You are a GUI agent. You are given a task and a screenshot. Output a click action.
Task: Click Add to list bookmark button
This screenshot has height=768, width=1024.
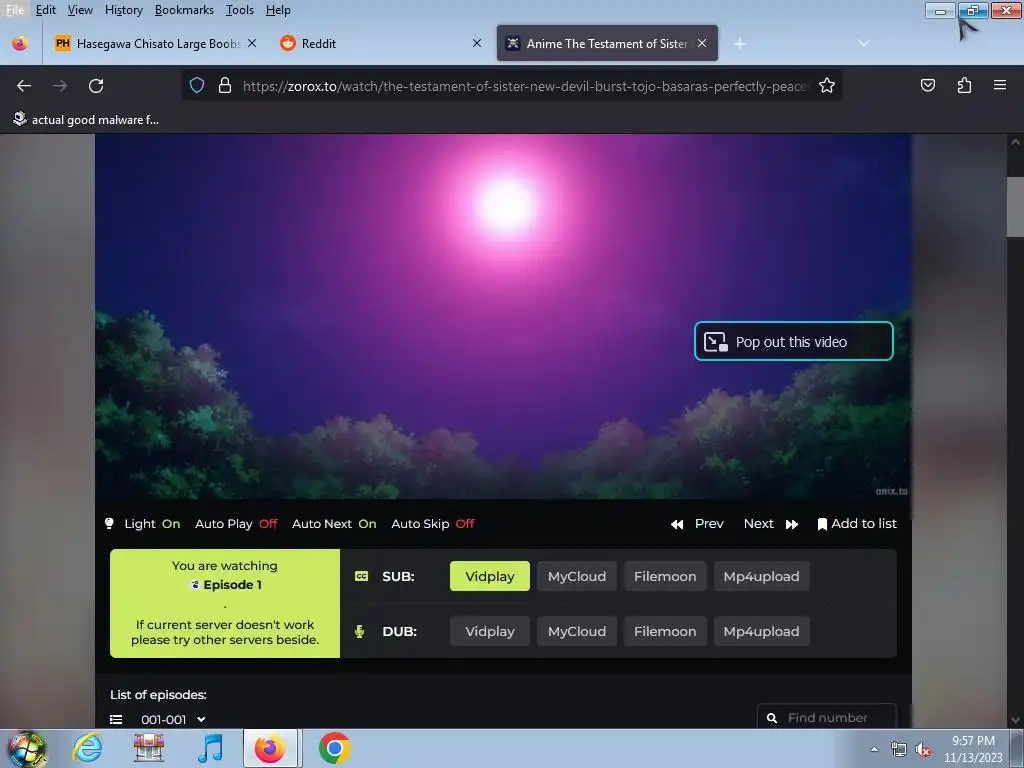pyautogui.click(x=857, y=524)
